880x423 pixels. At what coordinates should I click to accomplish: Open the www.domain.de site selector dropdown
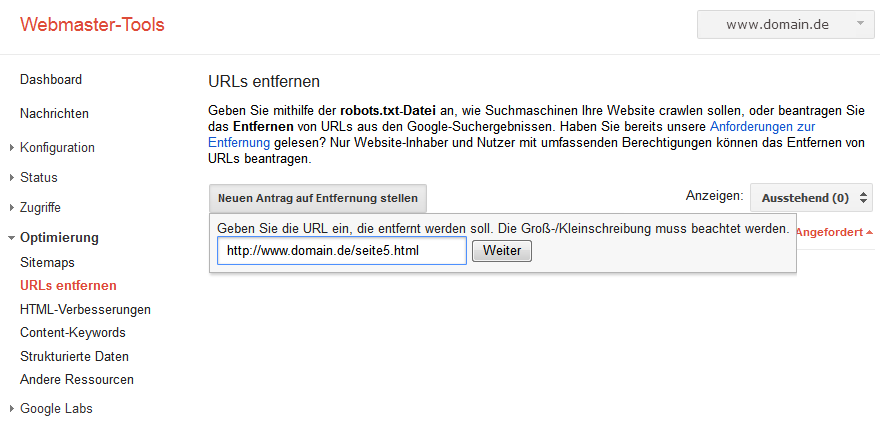point(785,24)
